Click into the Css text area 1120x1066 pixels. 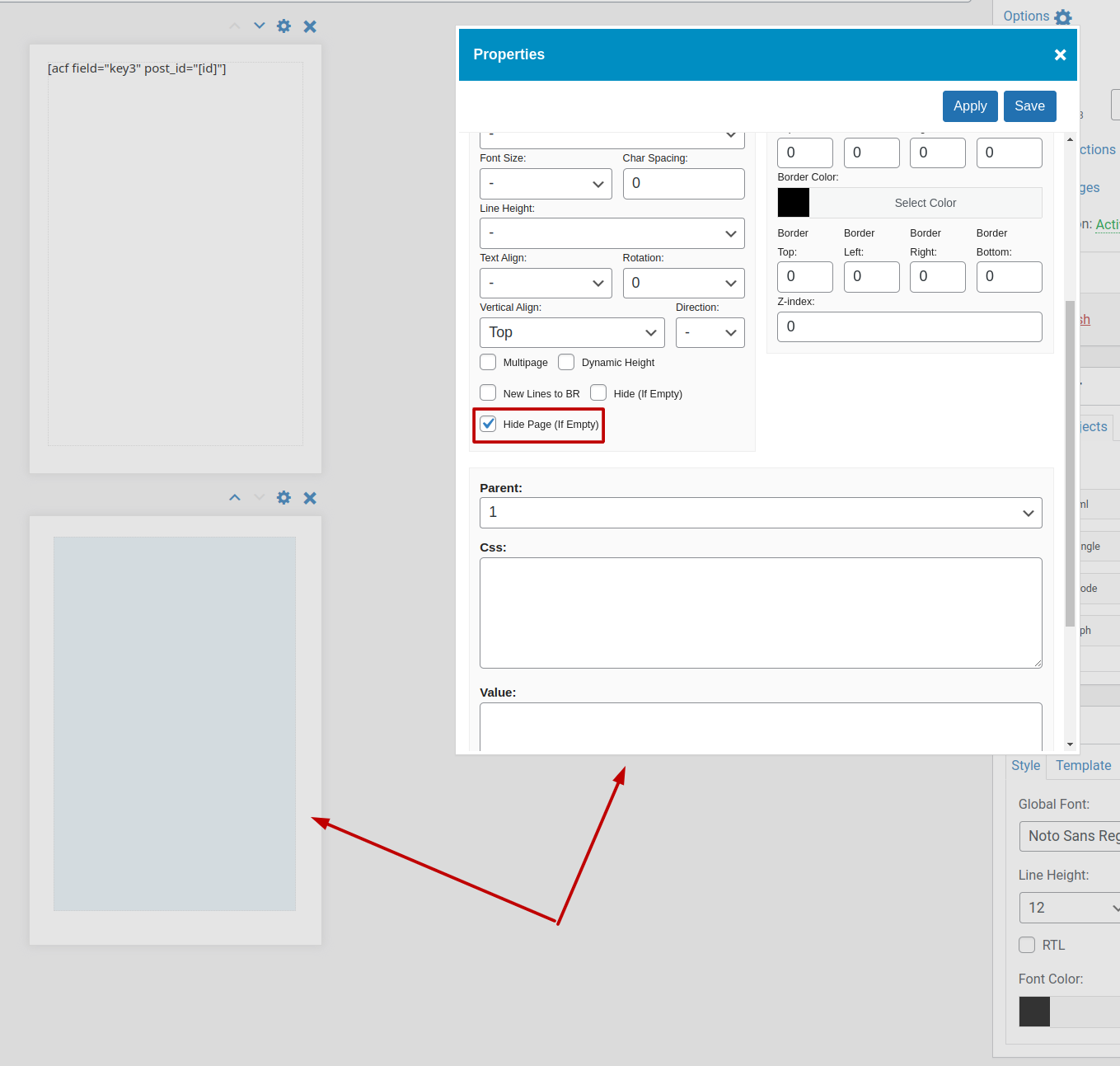click(760, 613)
